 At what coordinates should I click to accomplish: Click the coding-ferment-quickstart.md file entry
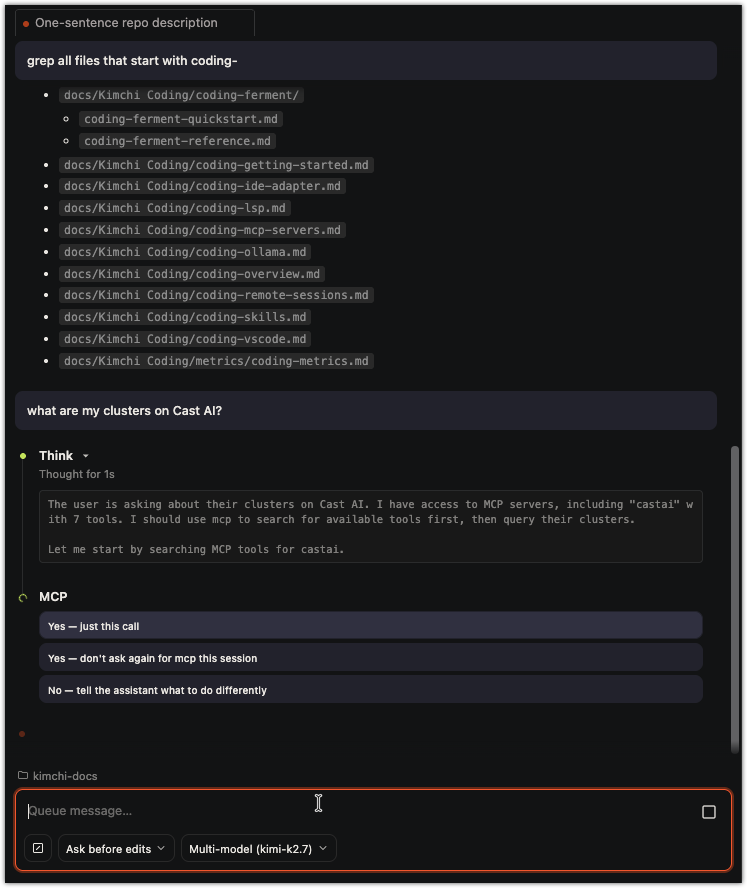pyautogui.click(x=181, y=119)
